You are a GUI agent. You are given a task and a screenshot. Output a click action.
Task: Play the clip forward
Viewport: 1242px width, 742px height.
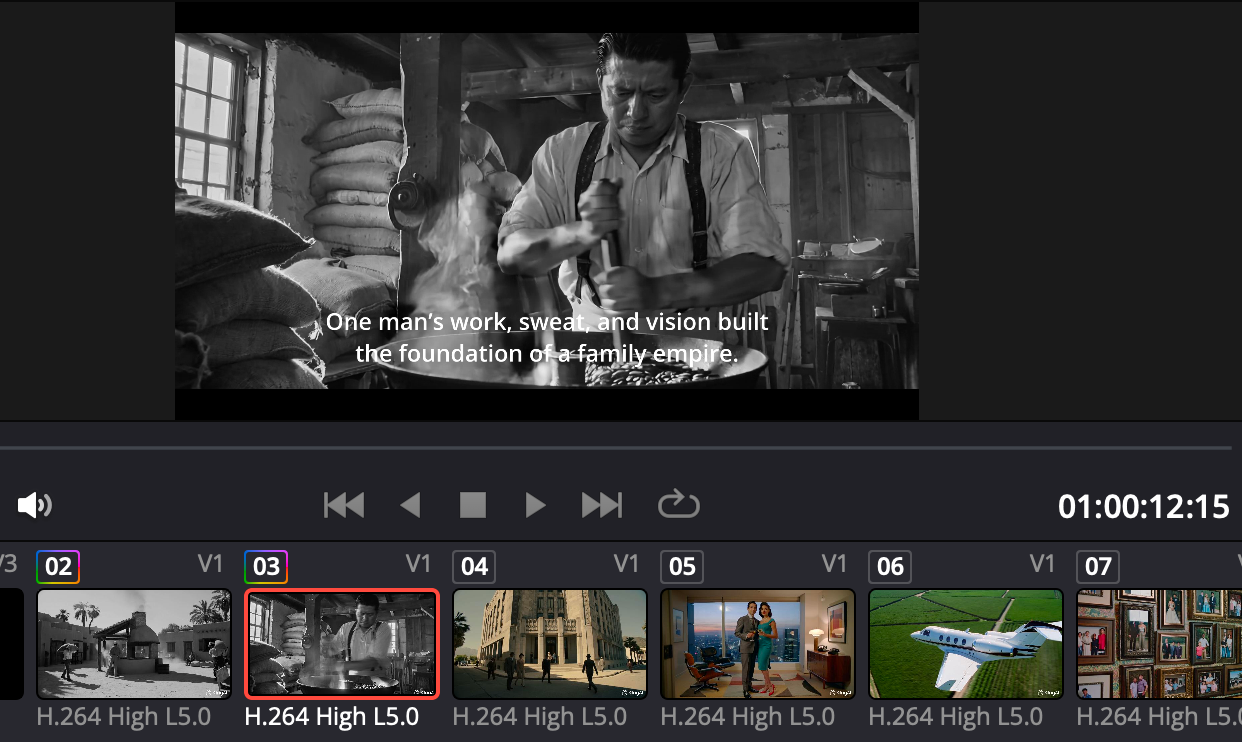click(x=536, y=505)
